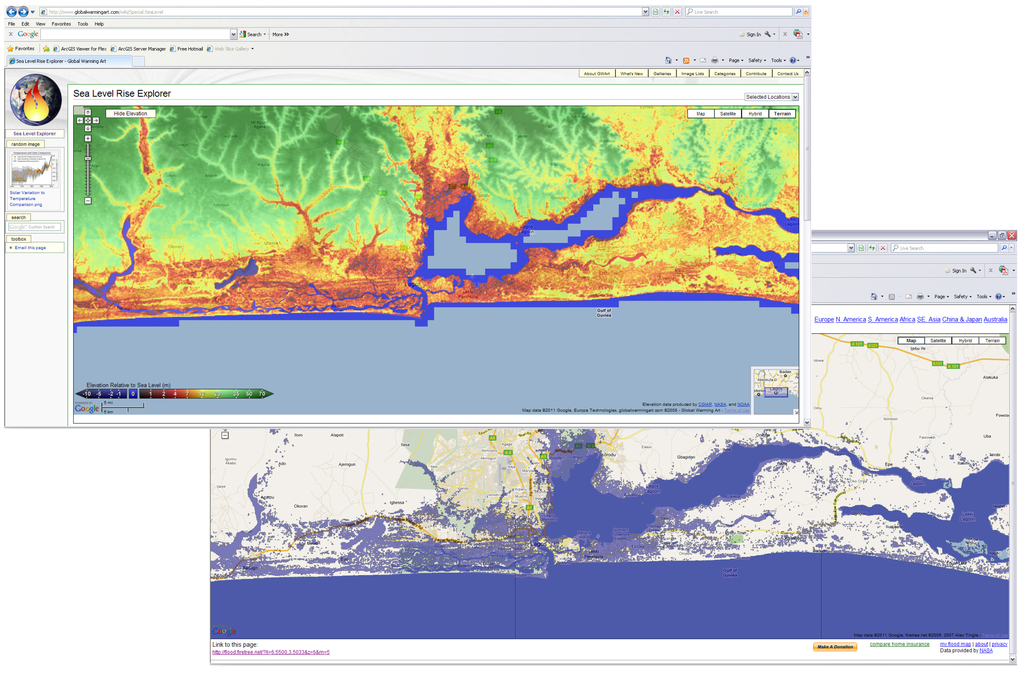Open the Edit menu

pyautogui.click(x=25, y=24)
